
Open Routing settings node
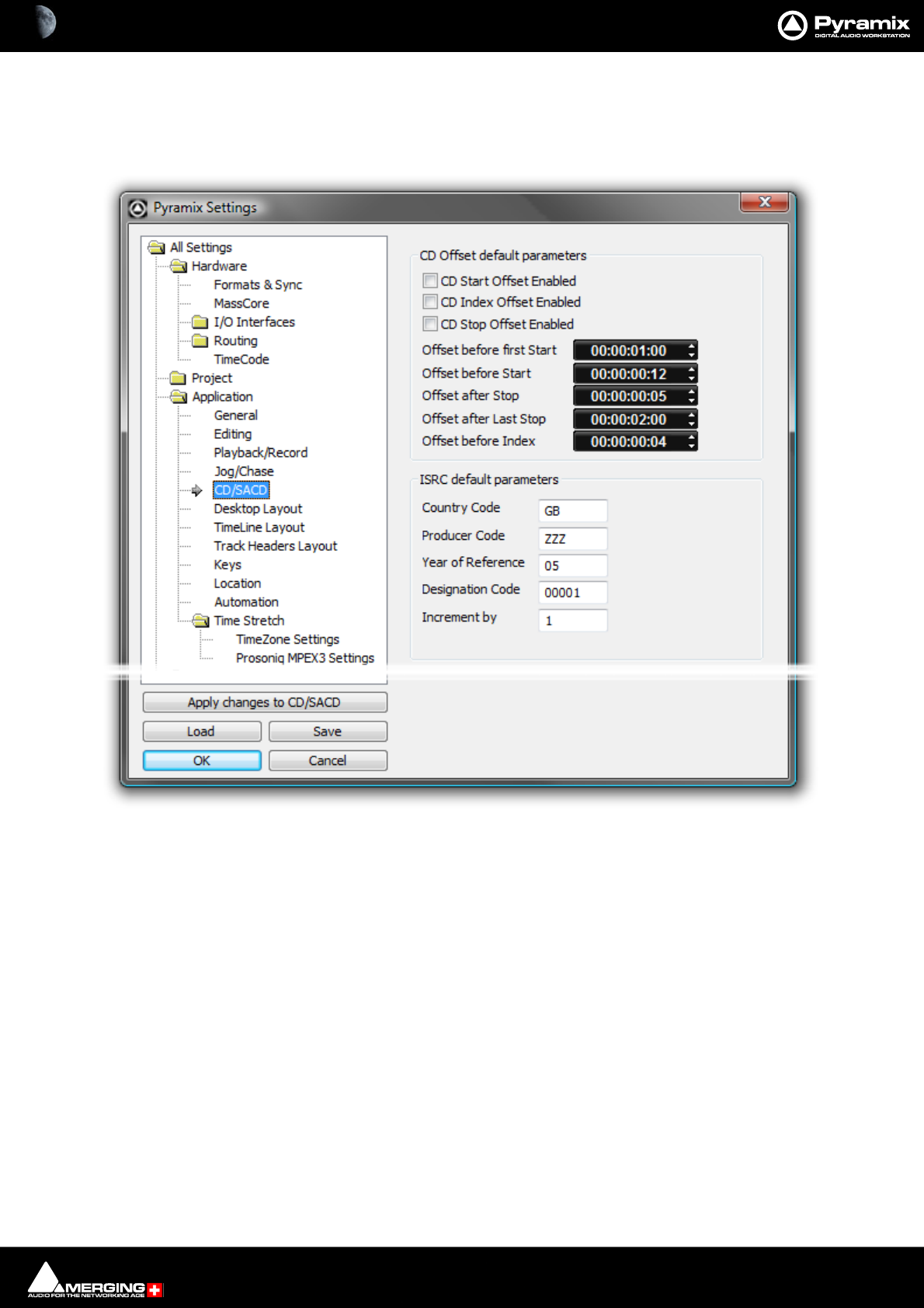point(236,341)
